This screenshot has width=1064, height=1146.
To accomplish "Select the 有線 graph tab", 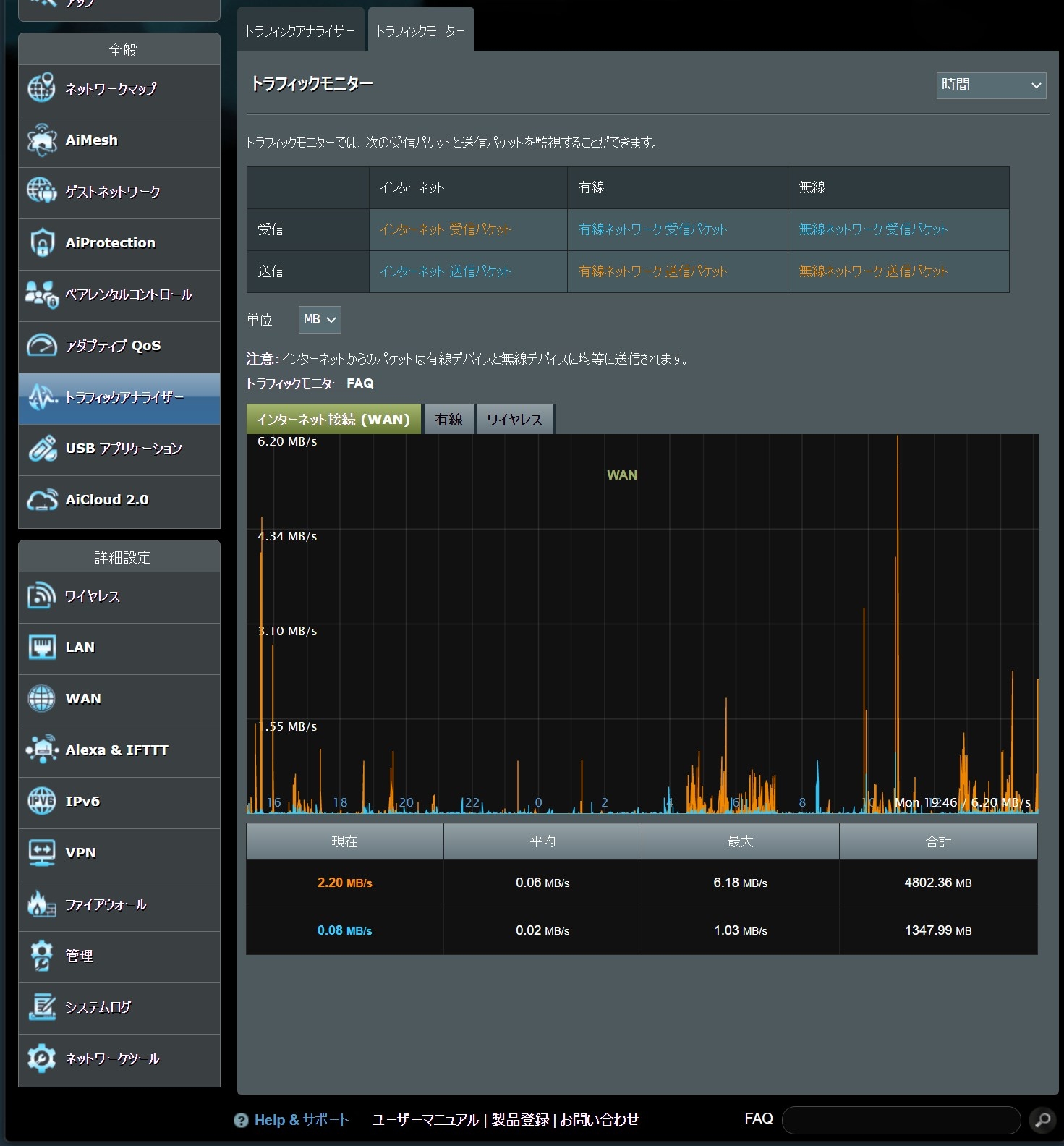I will pos(448,420).
